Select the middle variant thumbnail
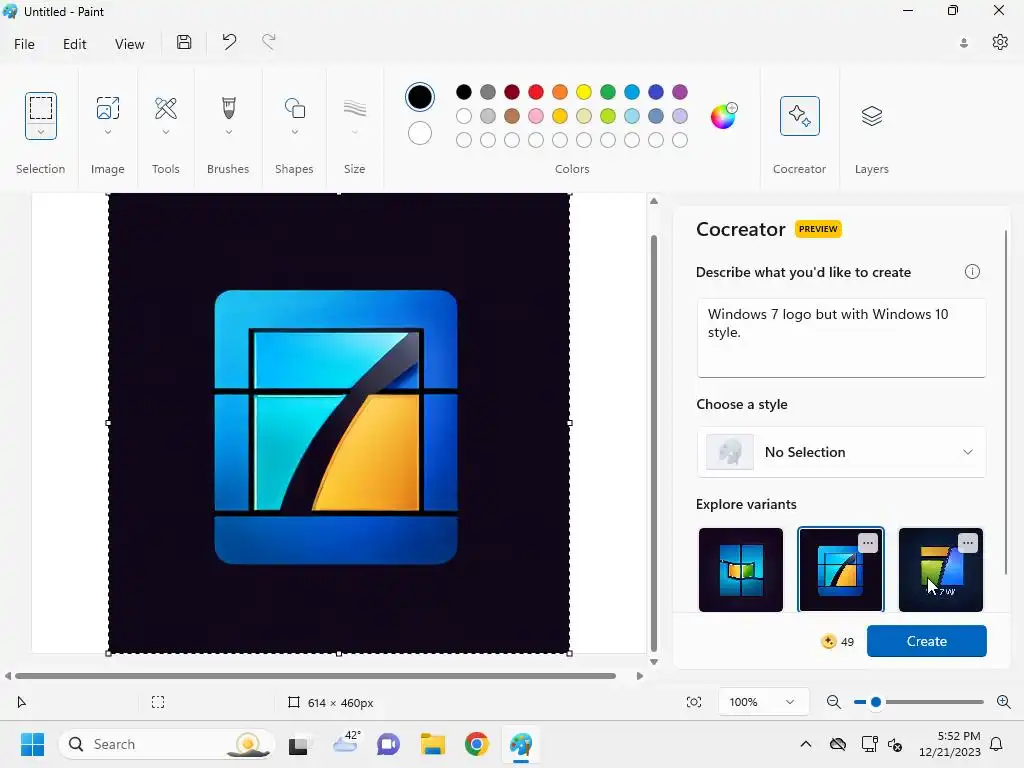The height and width of the screenshot is (768, 1024). [x=840, y=569]
